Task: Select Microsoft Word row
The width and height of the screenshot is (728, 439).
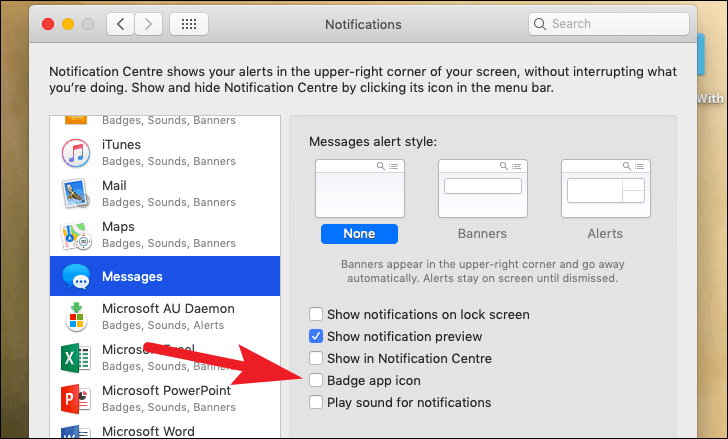Action: coord(165,429)
